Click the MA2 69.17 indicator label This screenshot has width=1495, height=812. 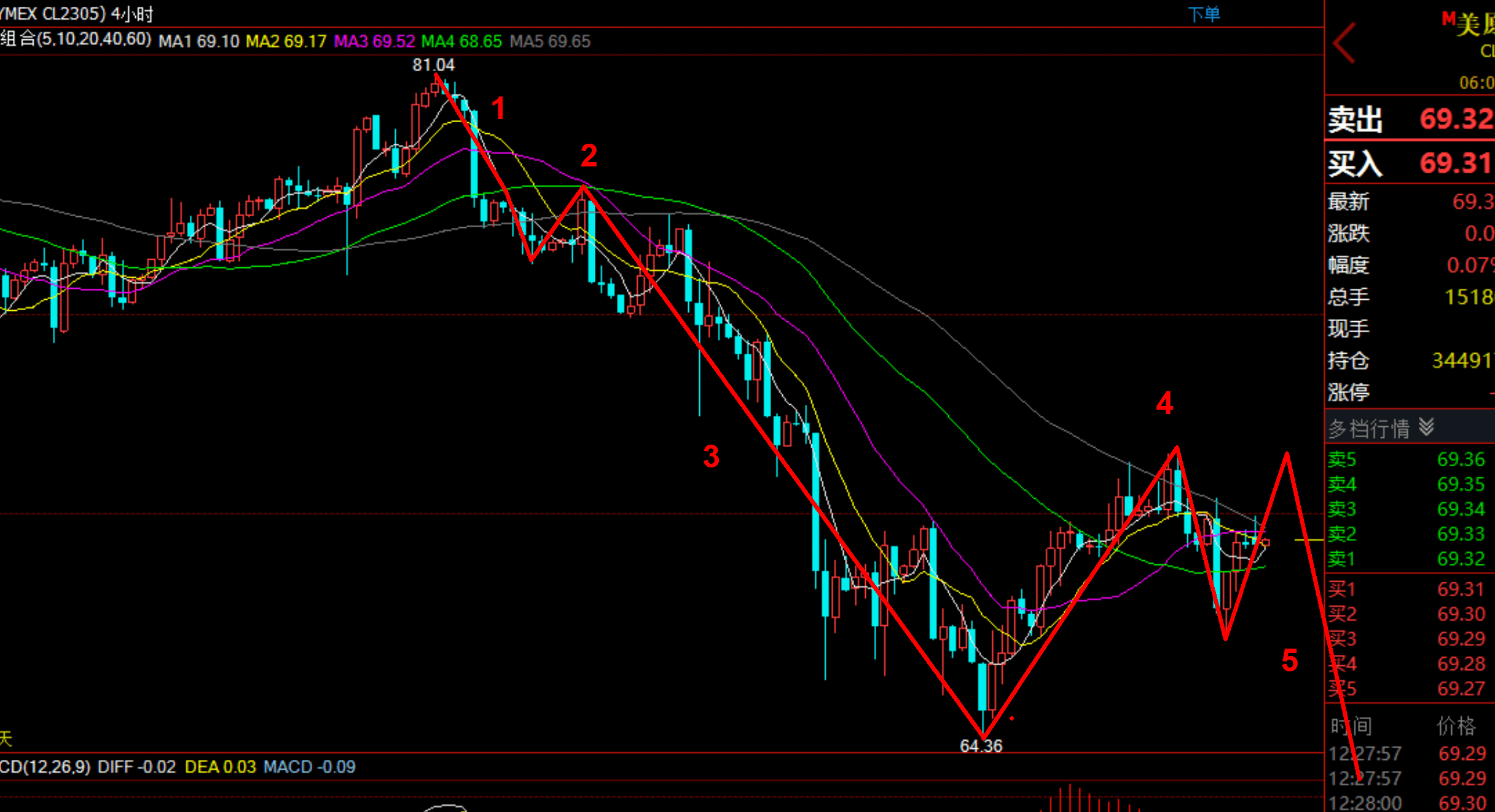[286, 41]
